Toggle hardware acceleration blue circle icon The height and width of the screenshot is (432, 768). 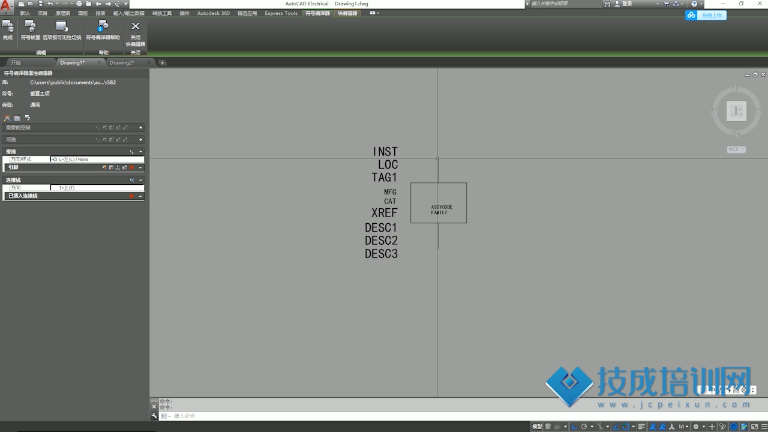coord(733,427)
